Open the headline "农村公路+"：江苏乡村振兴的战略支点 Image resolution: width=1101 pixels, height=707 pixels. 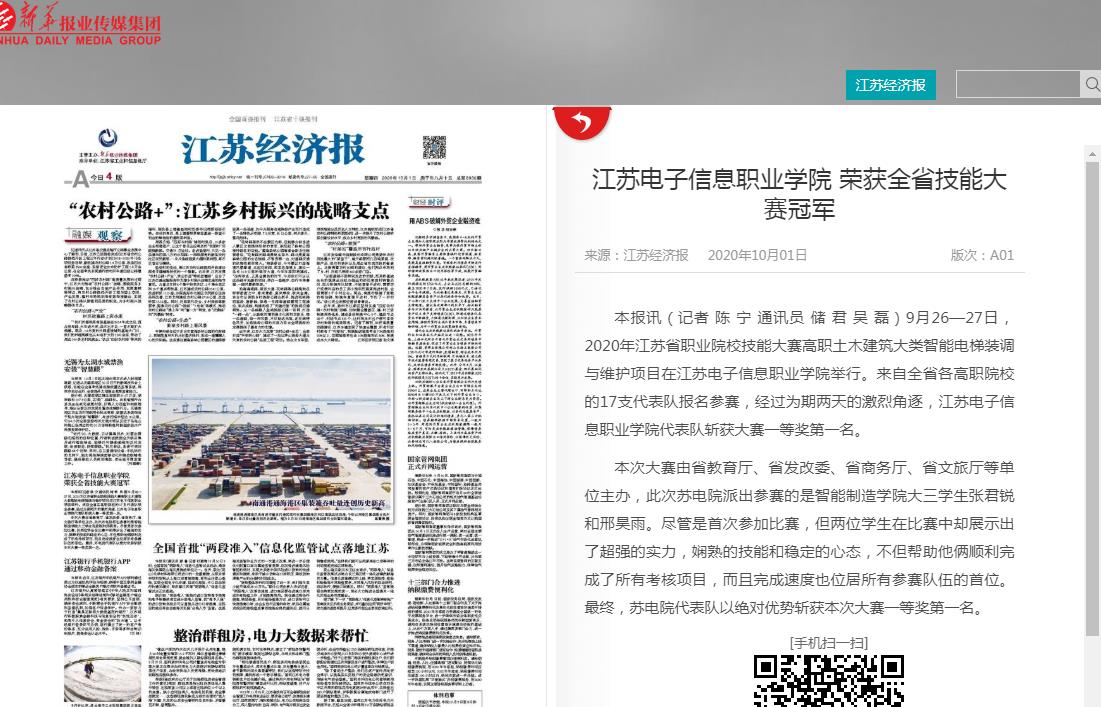pos(229,210)
